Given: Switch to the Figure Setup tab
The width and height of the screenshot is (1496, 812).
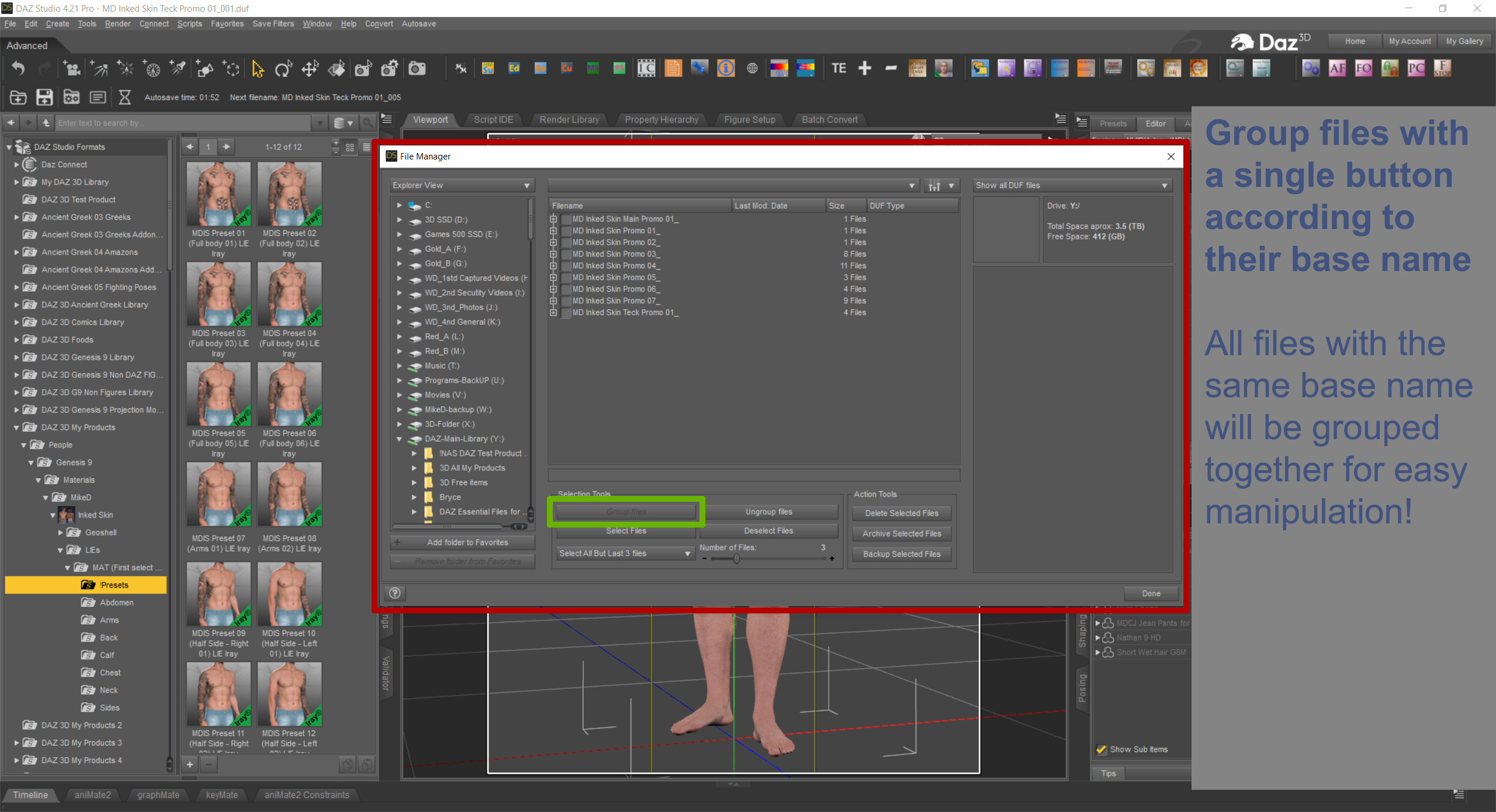Looking at the screenshot, I should click(750, 120).
